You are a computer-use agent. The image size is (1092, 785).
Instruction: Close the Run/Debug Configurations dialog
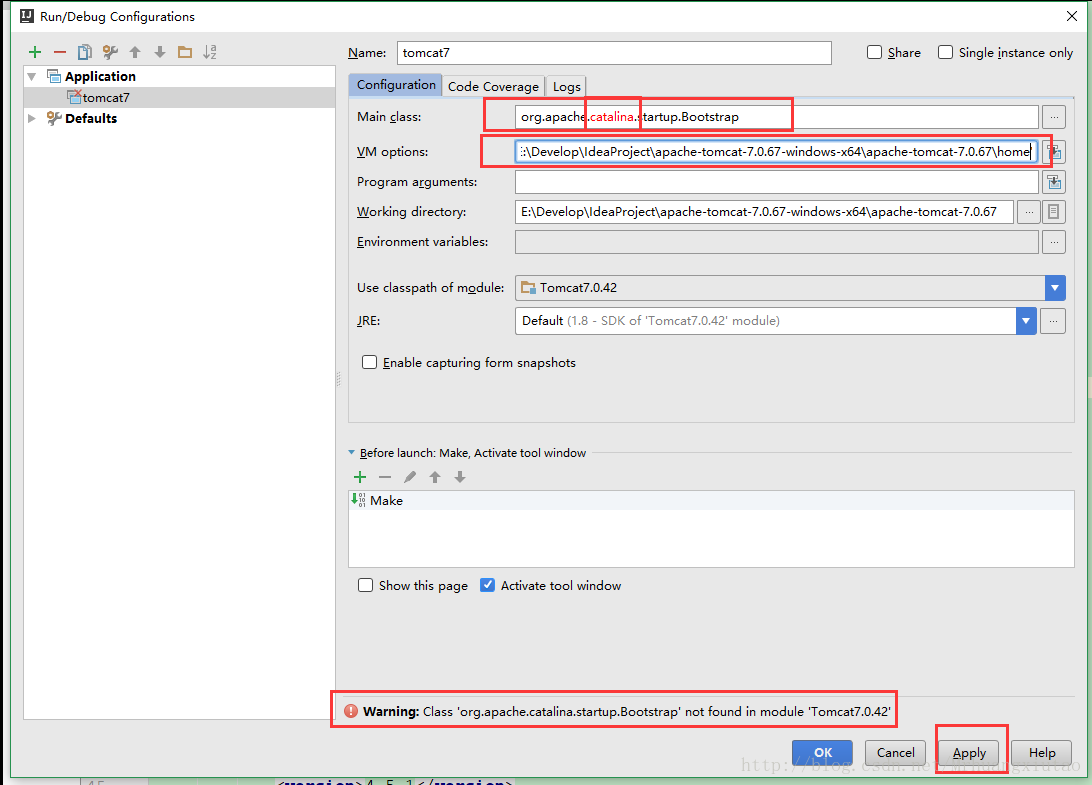(1072, 16)
